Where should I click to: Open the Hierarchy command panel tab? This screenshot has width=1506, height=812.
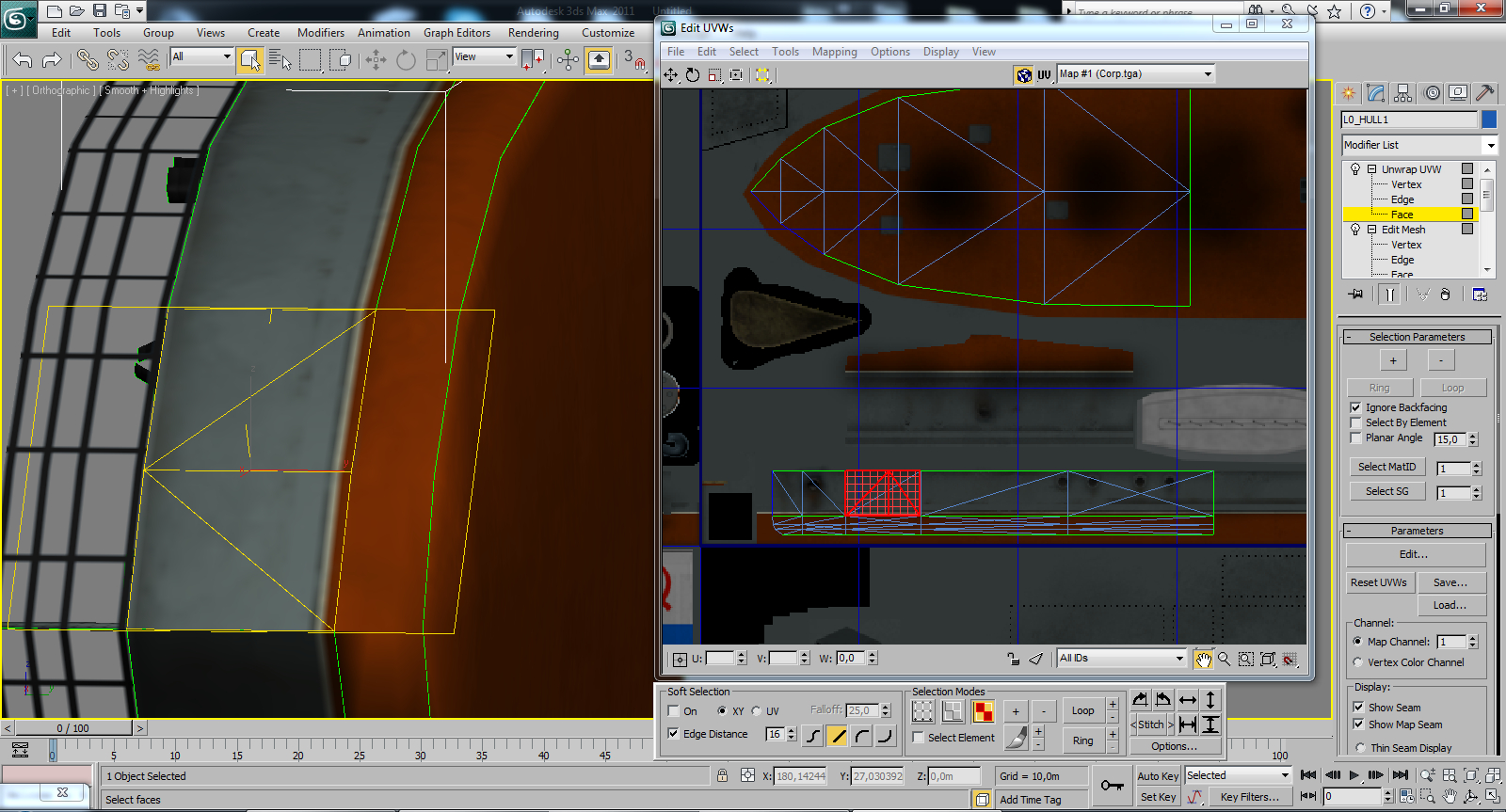pos(1403,92)
